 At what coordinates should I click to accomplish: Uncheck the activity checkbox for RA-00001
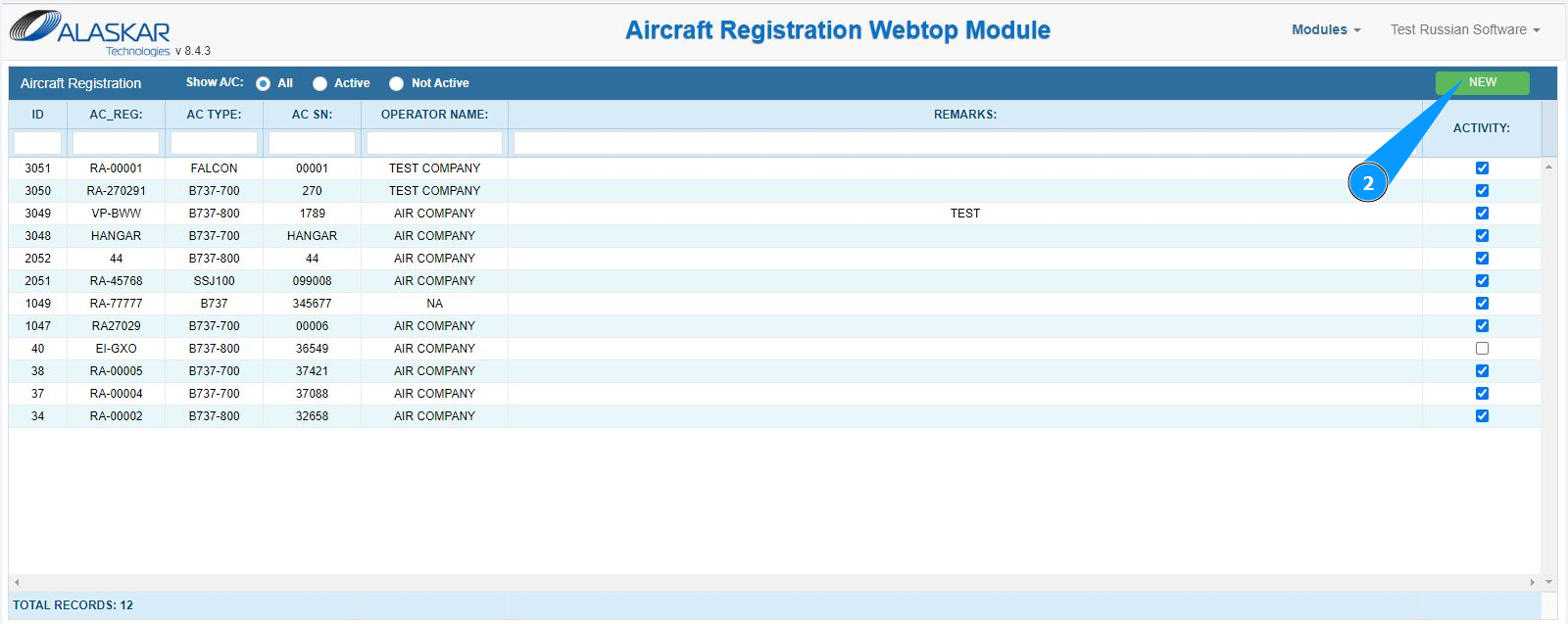click(x=1482, y=168)
